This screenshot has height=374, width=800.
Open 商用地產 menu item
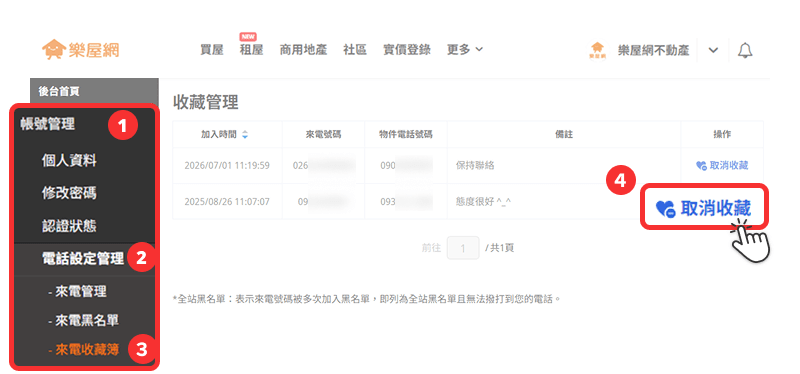coord(304,49)
